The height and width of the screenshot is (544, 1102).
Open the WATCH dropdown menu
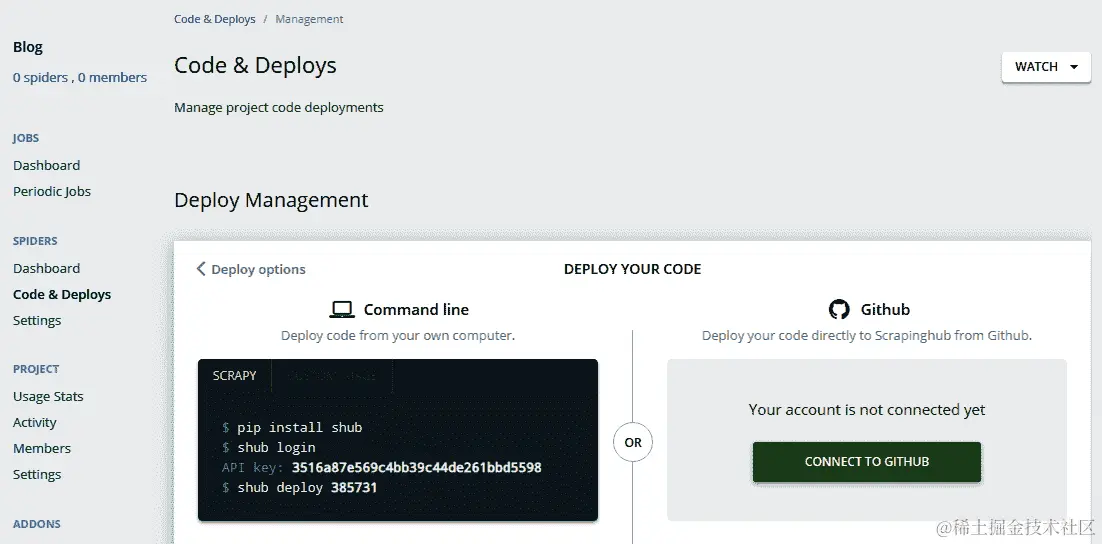point(1046,67)
